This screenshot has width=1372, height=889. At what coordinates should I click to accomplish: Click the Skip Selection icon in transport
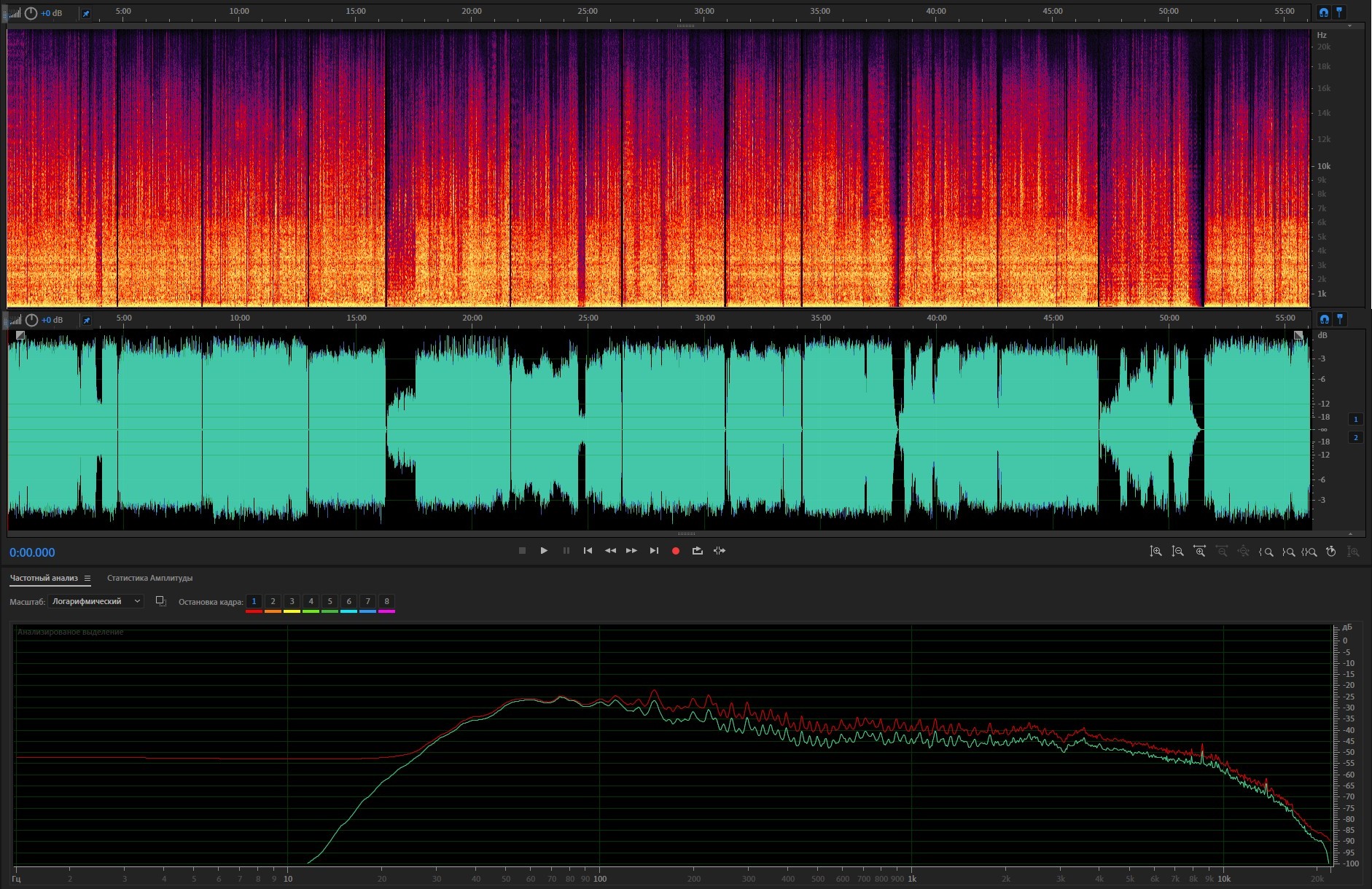[x=720, y=551]
